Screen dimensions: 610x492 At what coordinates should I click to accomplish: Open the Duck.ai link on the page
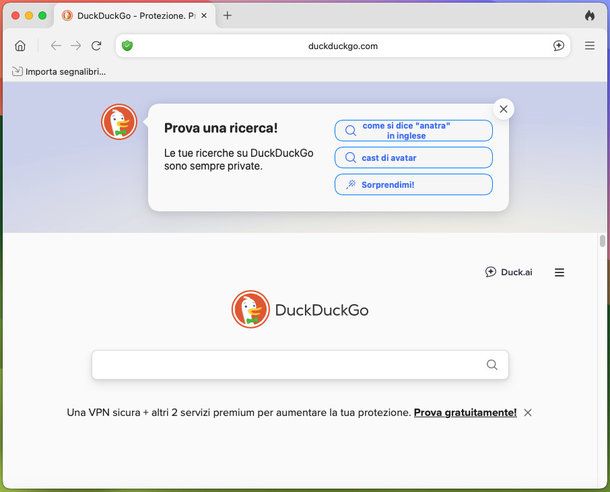pyautogui.click(x=509, y=272)
